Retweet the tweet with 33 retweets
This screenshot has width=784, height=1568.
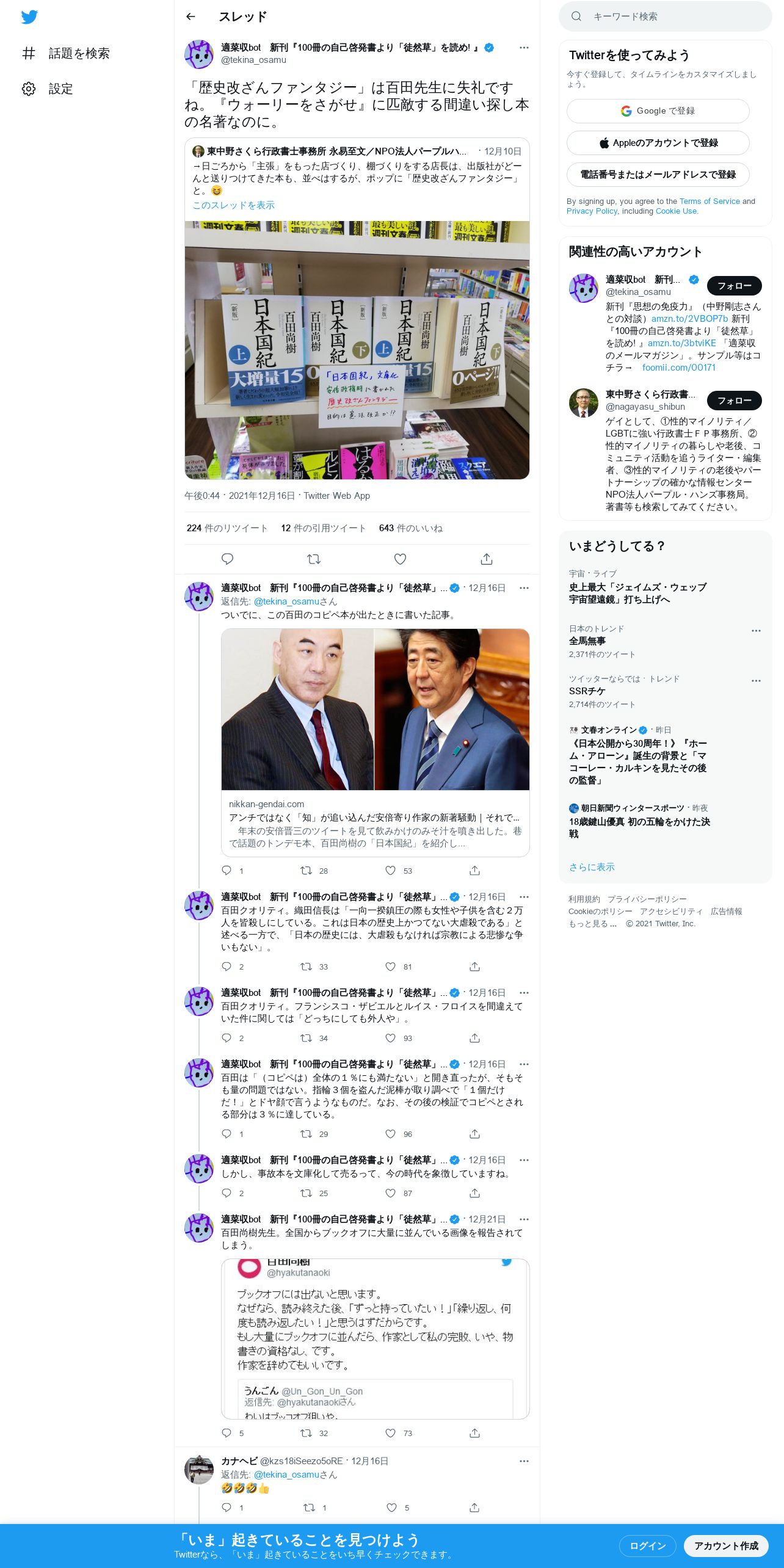tap(306, 967)
